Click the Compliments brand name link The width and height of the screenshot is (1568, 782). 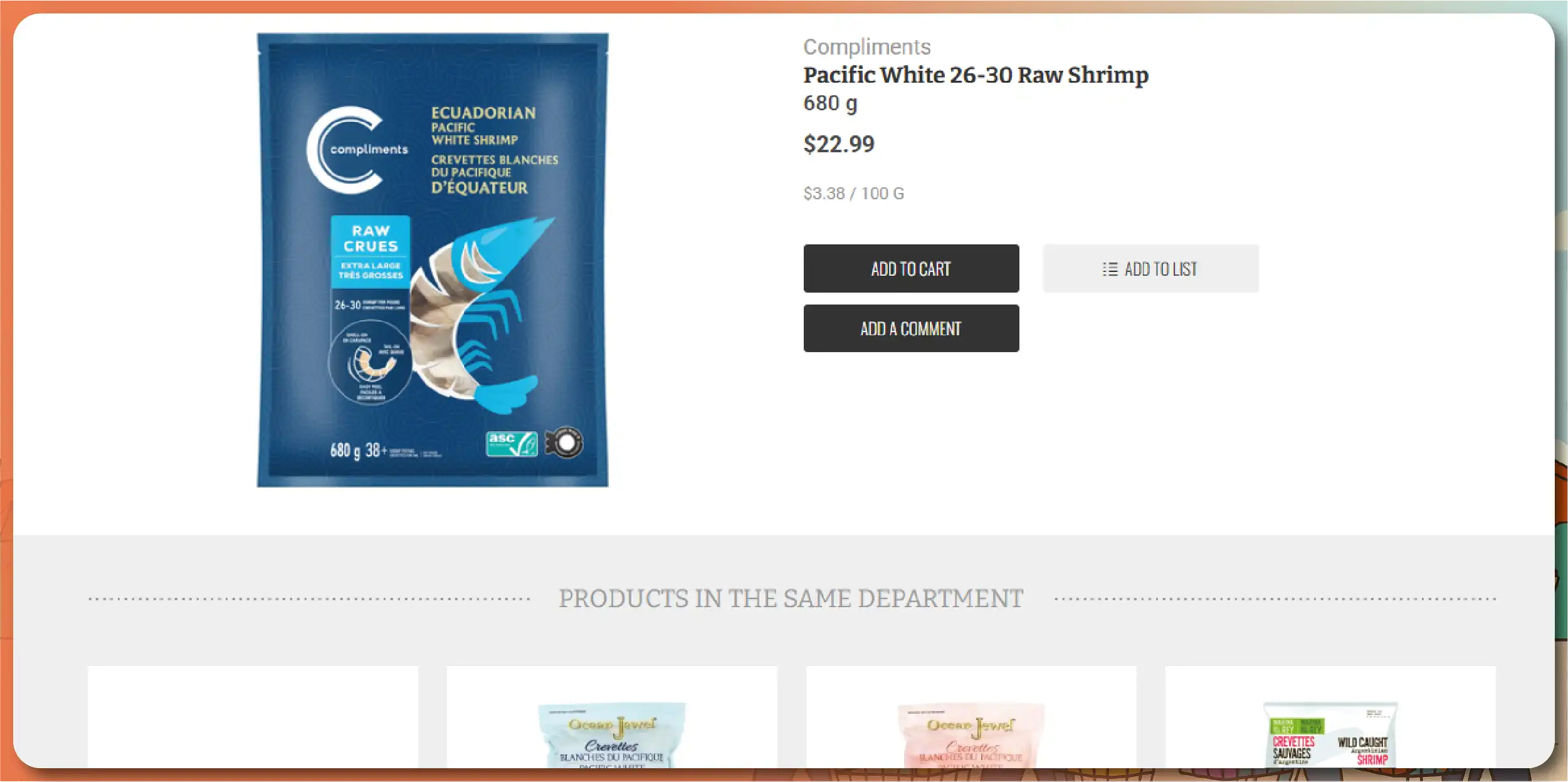click(866, 47)
